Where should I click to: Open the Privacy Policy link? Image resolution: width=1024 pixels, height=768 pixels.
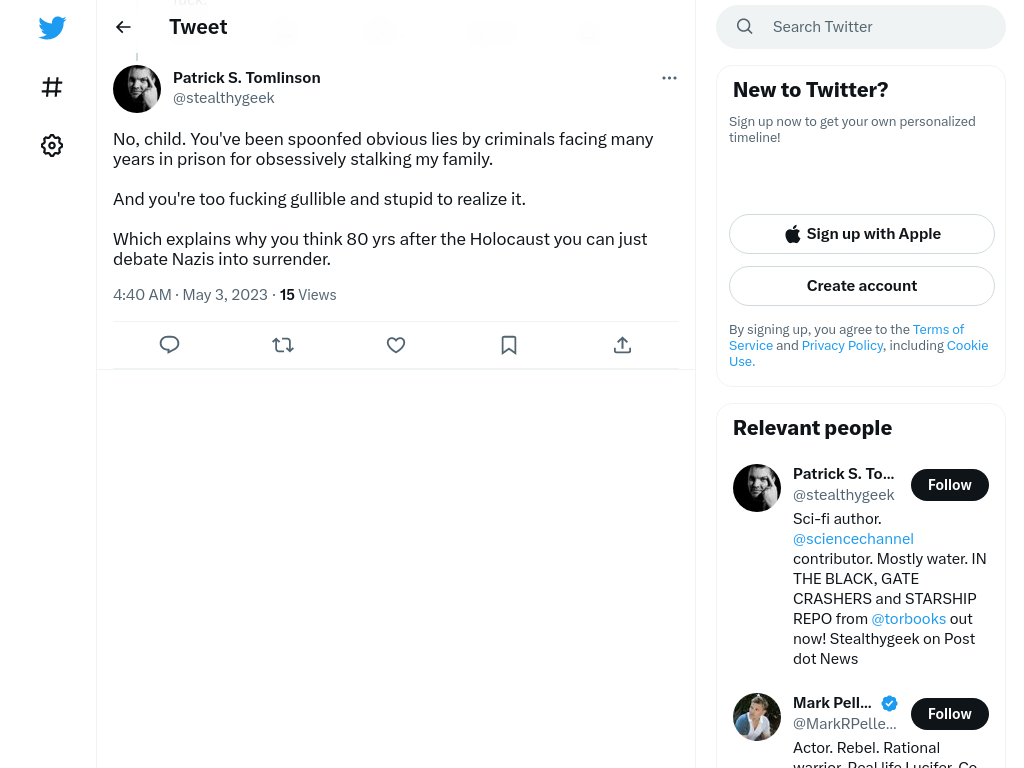click(842, 345)
